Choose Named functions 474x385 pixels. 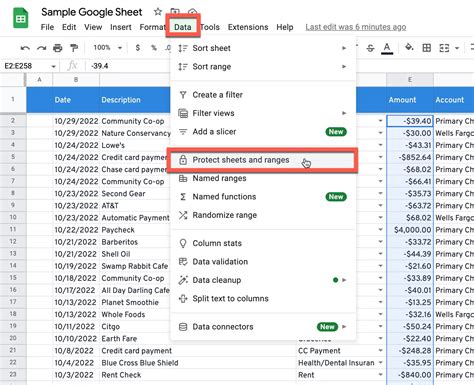click(263, 197)
